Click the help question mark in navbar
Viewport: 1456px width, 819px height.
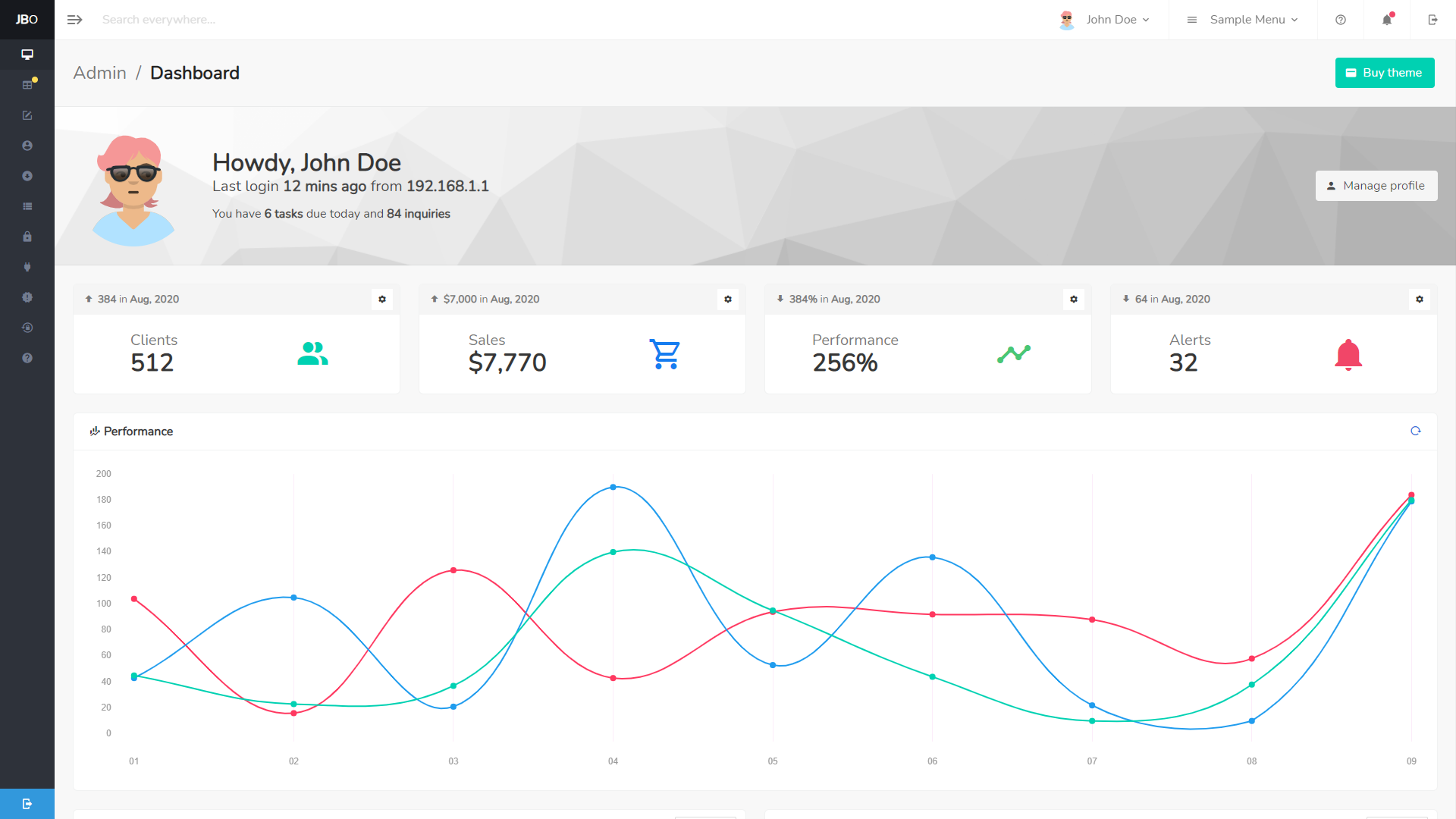(1341, 20)
